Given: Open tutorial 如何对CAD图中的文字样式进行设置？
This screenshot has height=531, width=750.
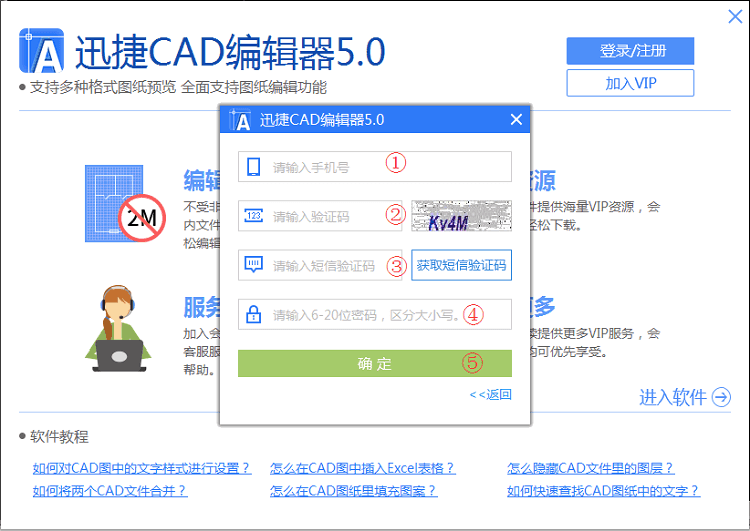Looking at the screenshot, I should [142, 468].
